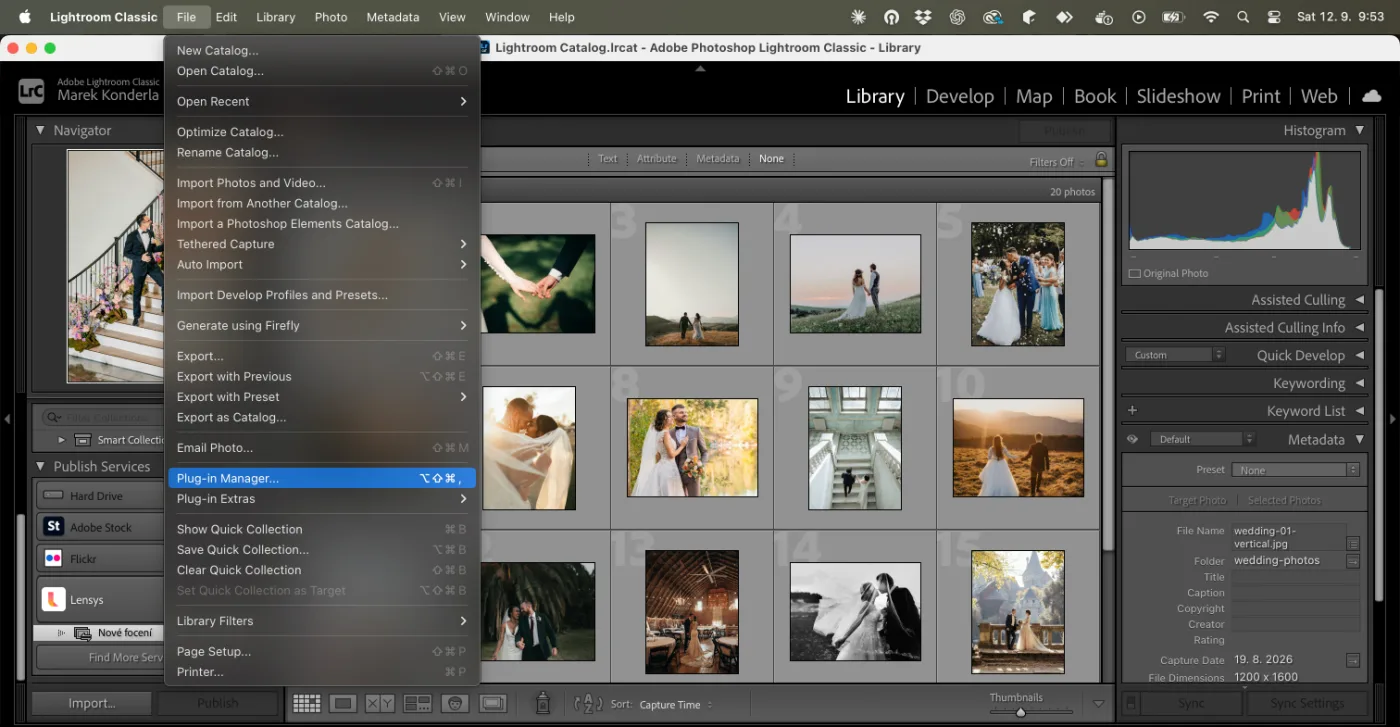Screen dimensions: 1400x727
Task: Toggle the Original Photo checkbox
Action: pos(1134,273)
